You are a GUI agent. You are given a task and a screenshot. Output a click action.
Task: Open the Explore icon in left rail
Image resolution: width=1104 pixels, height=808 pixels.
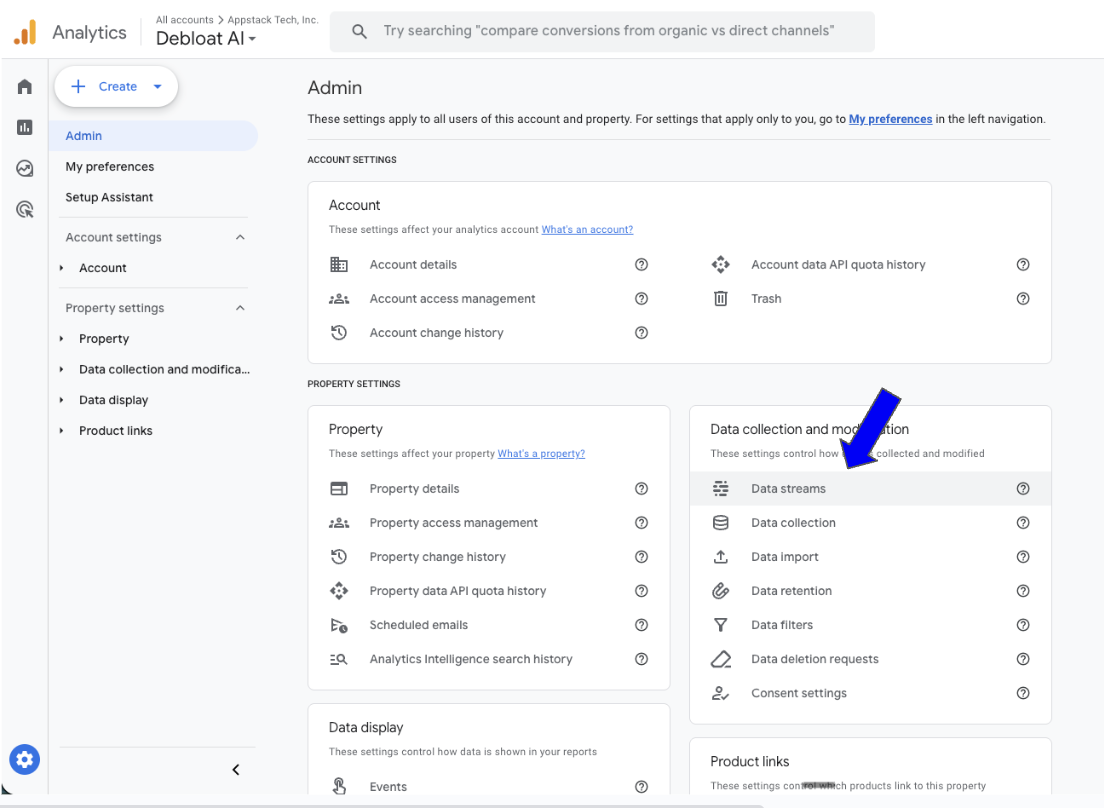[25, 169]
